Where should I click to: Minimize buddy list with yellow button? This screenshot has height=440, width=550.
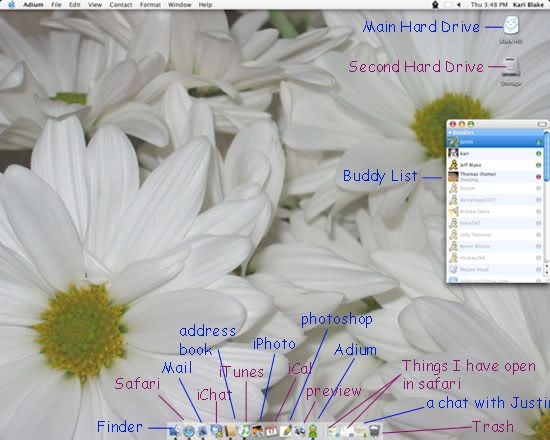click(x=462, y=124)
